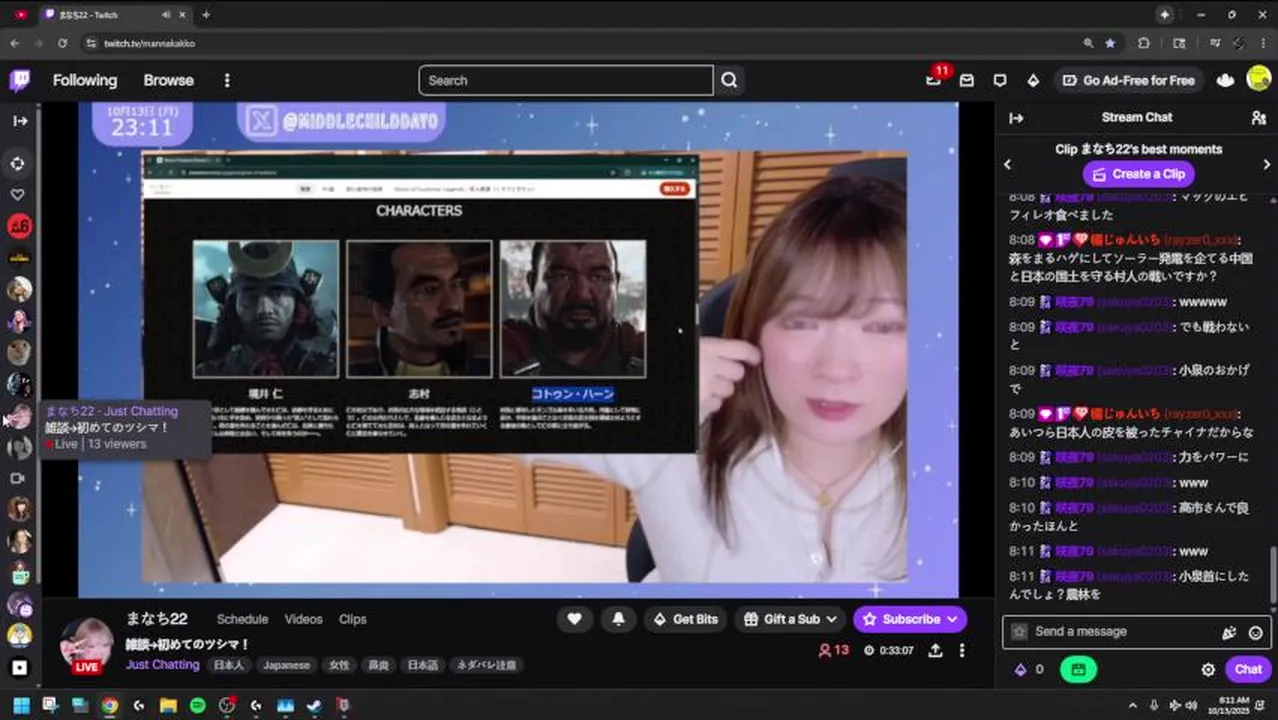Click Go Ad-Free for Free button
Viewport: 1278px width, 720px height.
pos(1129,80)
